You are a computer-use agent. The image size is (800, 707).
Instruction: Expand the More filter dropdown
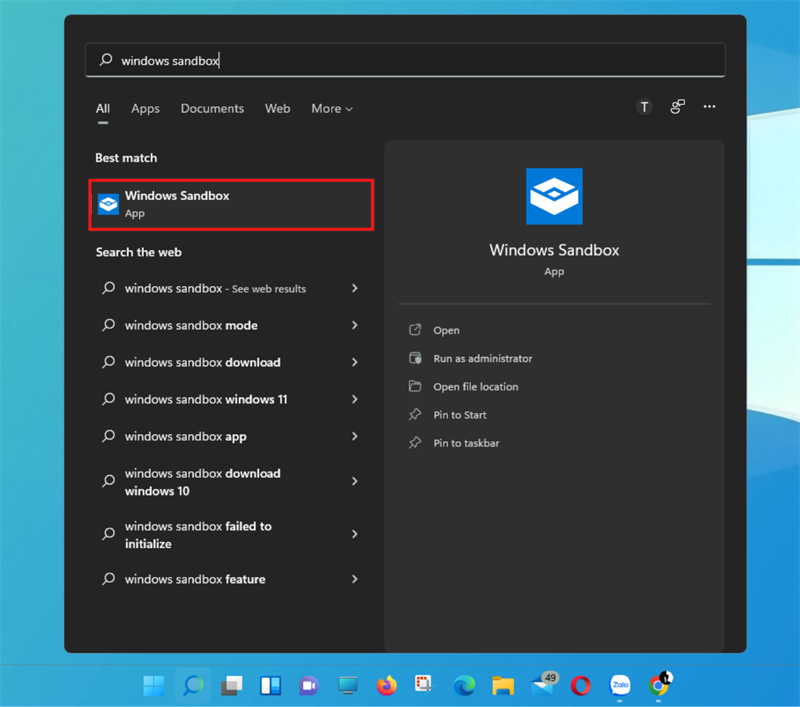point(332,109)
